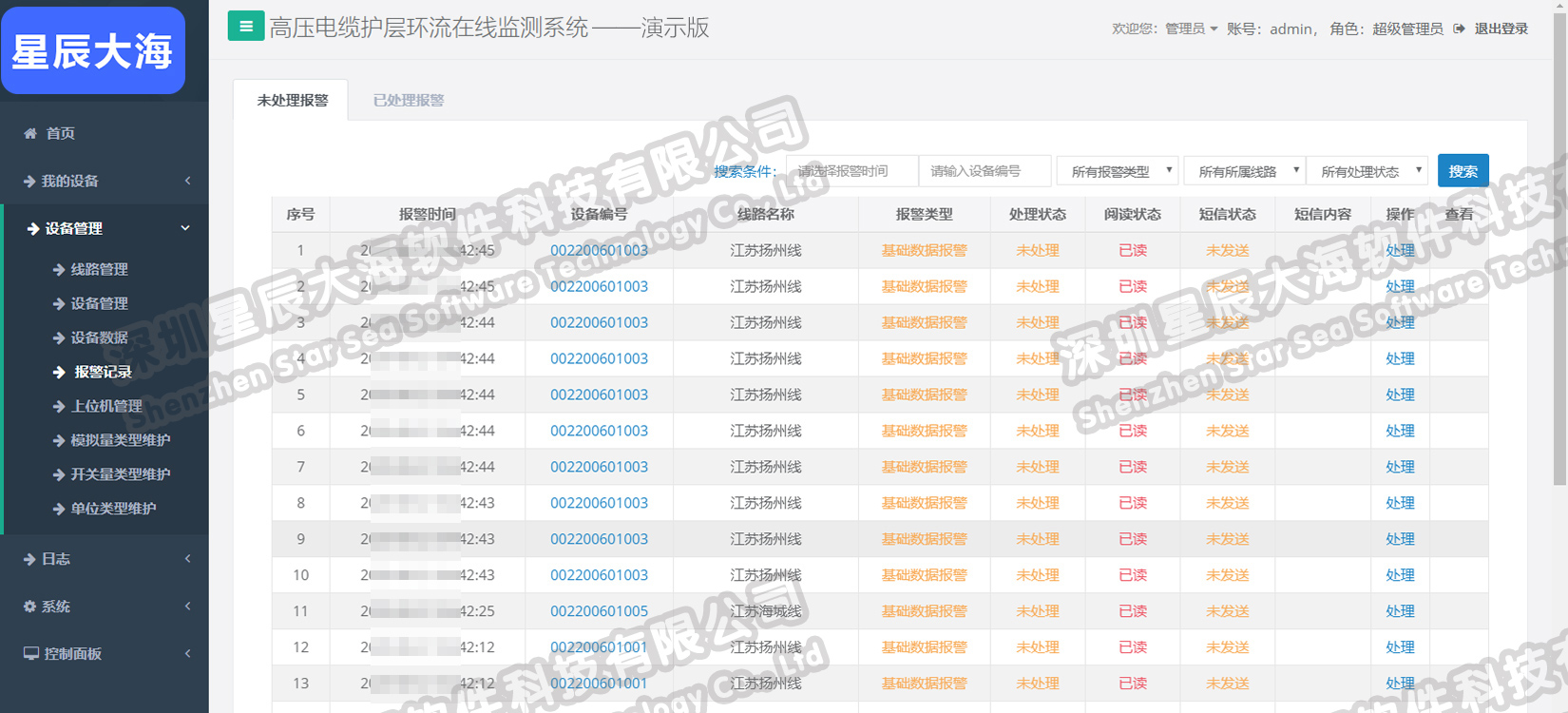Click the arrow icon beside 线路管理
The image size is (1568, 713).
click(59, 270)
